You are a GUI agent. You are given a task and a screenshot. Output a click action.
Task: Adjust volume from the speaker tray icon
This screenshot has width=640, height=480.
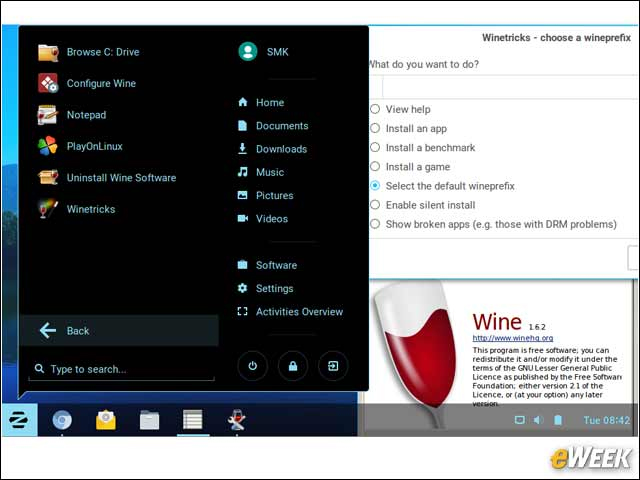coord(539,420)
